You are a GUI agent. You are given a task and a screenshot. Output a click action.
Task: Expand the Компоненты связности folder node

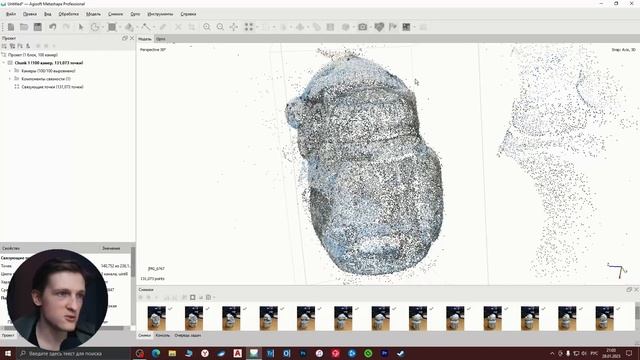tap(10, 79)
